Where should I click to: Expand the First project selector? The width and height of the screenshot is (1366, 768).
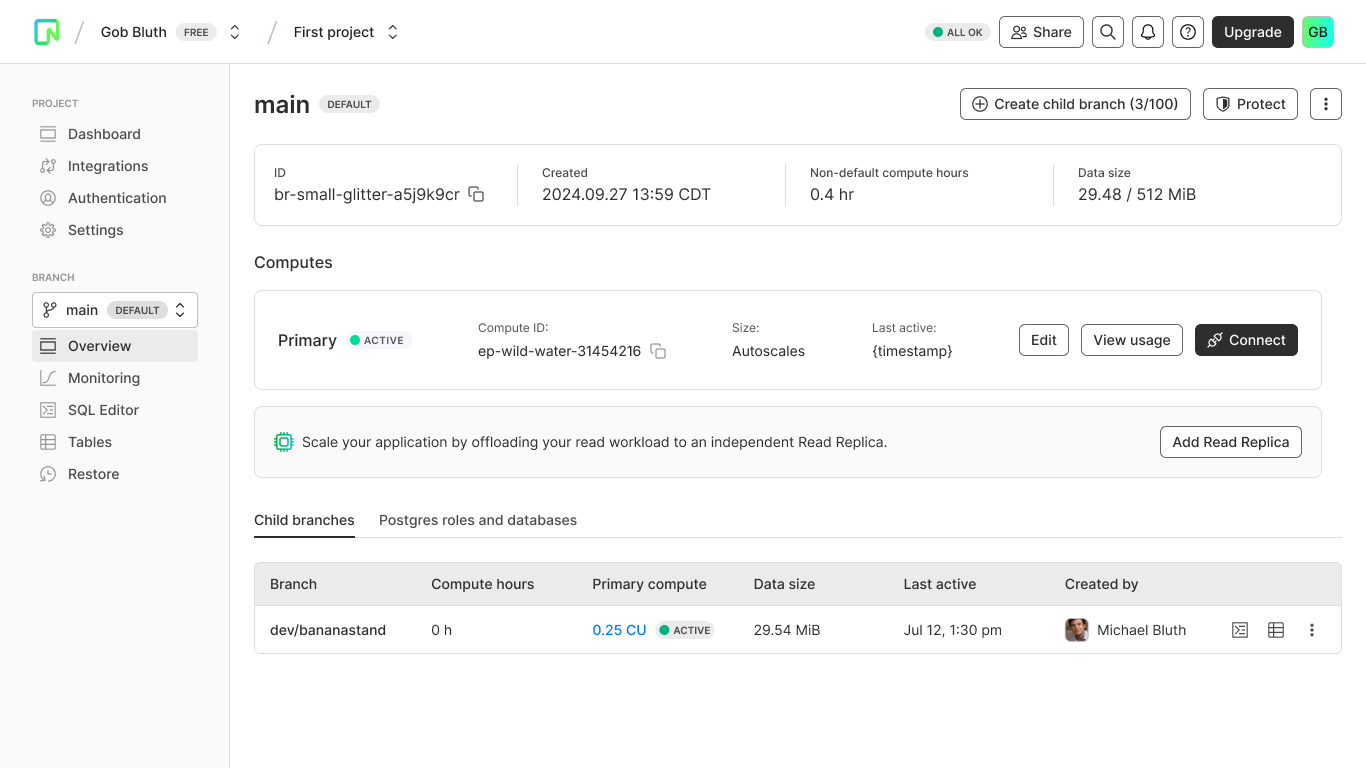tap(392, 32)
